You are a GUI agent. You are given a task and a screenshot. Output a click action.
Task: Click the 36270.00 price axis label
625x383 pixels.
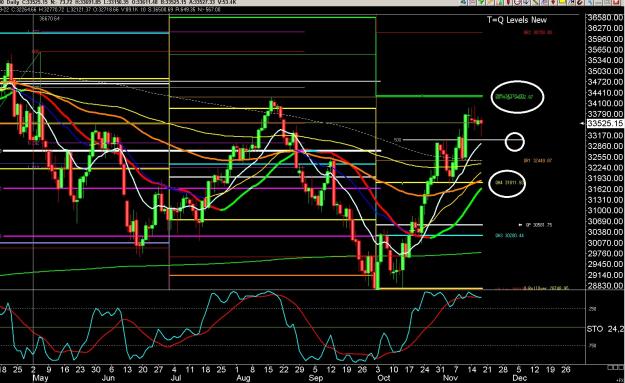point(605,28)
